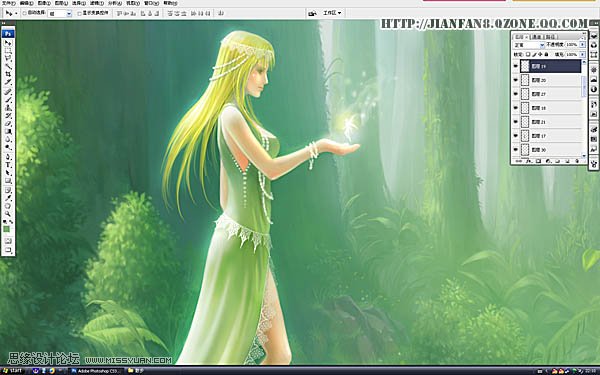Click Auto-Align Layers icon in options bar
Viewport: 600px width, 375px height.
[x=221, y=13]
